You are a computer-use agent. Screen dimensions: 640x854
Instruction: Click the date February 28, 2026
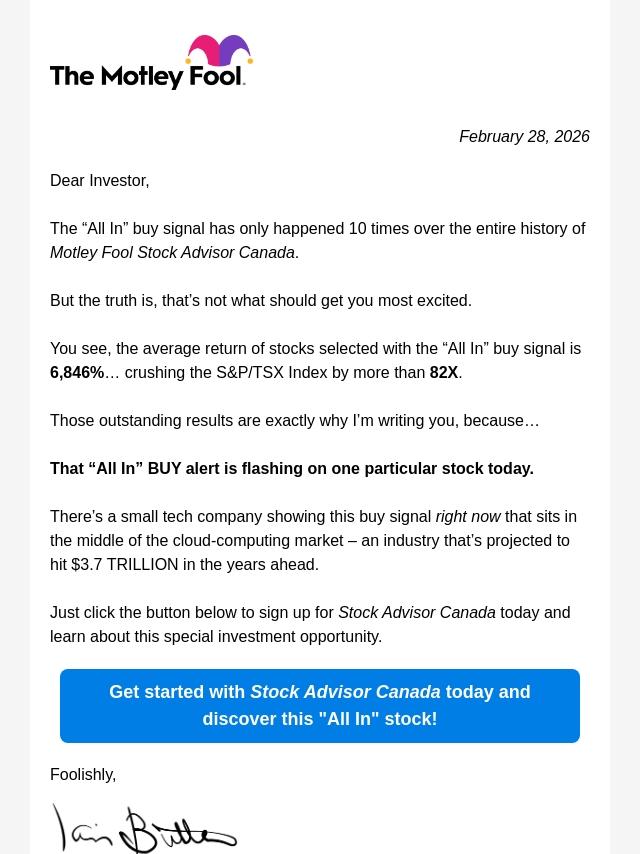pyautogui.click(x=524, y=136)
